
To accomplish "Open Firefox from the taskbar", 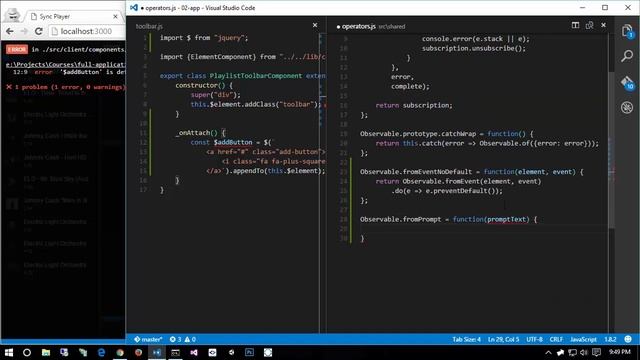I will (x=138, y=352).
